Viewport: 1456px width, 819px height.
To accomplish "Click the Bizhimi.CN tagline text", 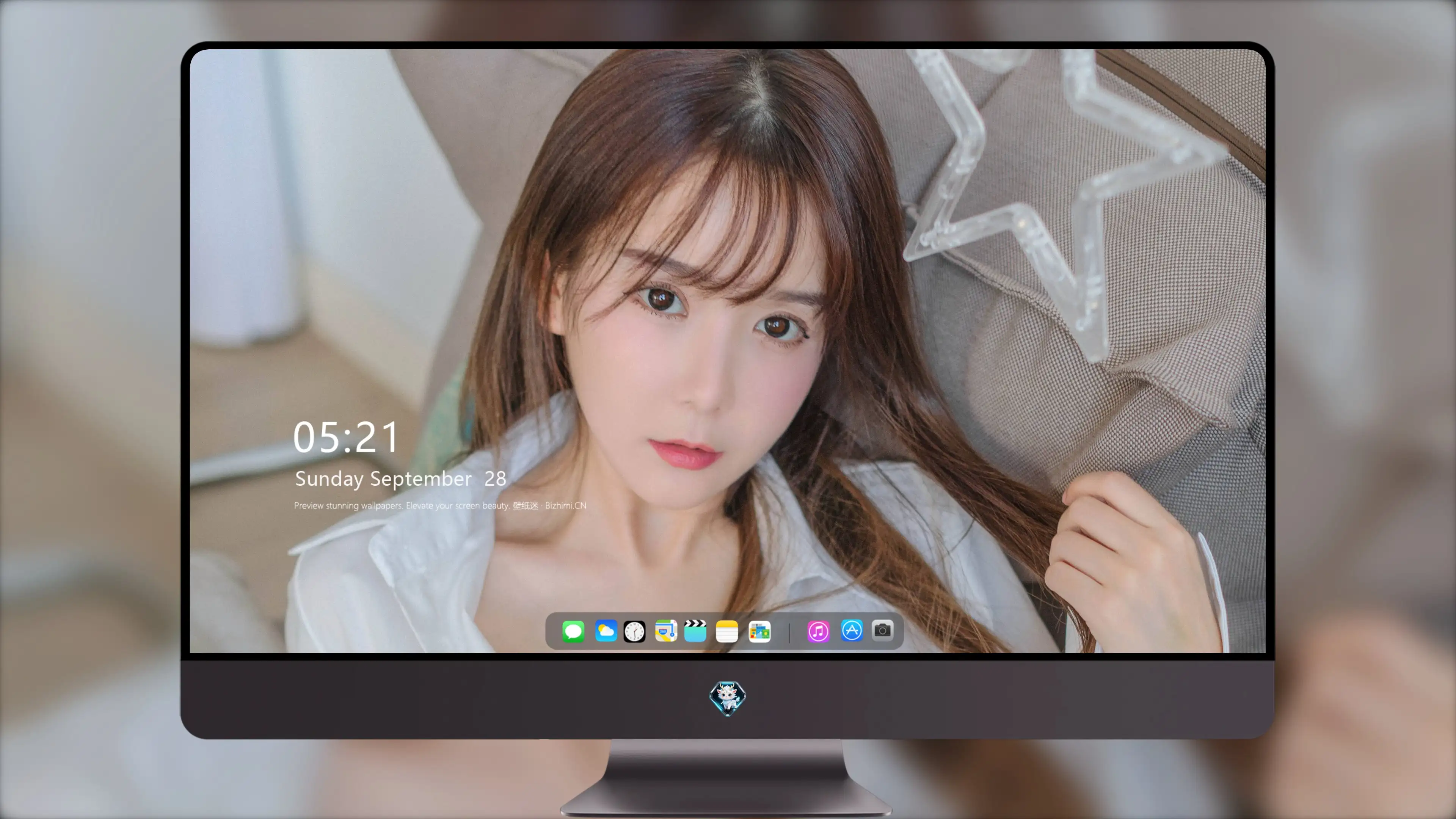I will click(440, 505).
